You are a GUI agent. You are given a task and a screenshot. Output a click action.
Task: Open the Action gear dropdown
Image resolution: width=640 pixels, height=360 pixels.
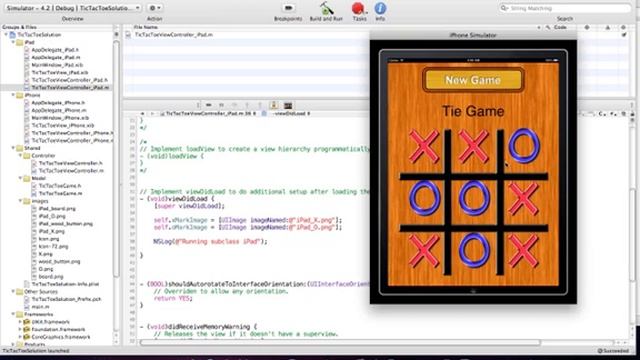click(x=155, y=8)
